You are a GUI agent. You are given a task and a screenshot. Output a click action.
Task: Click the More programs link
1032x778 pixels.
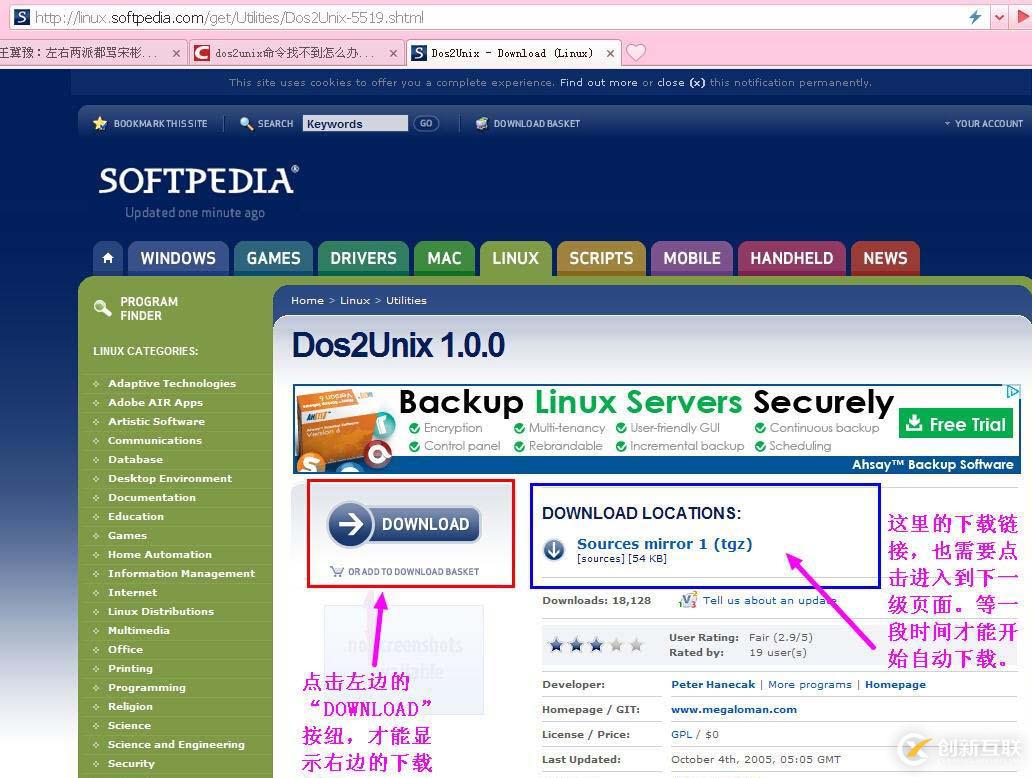pos(810,685)
